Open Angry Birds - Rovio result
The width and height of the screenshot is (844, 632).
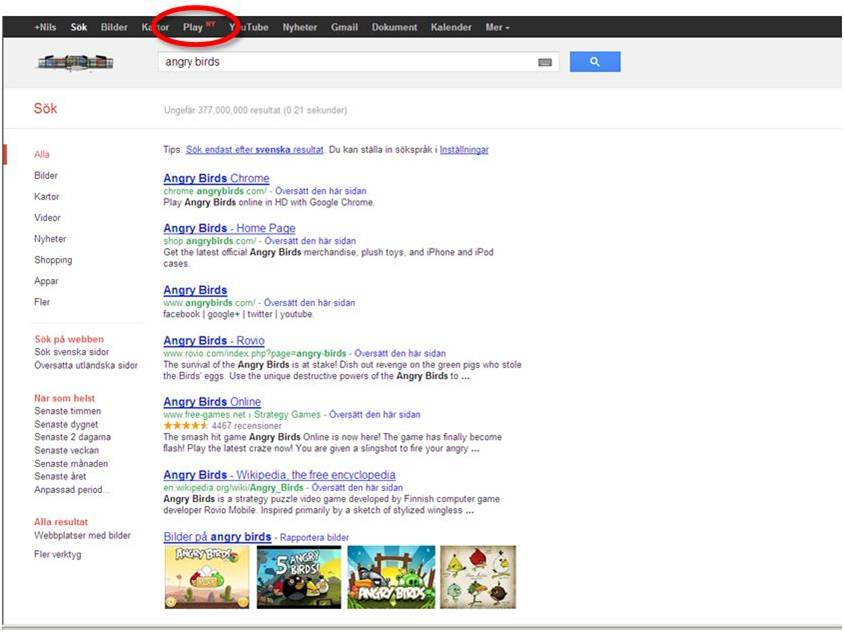[x=214, y=341]
